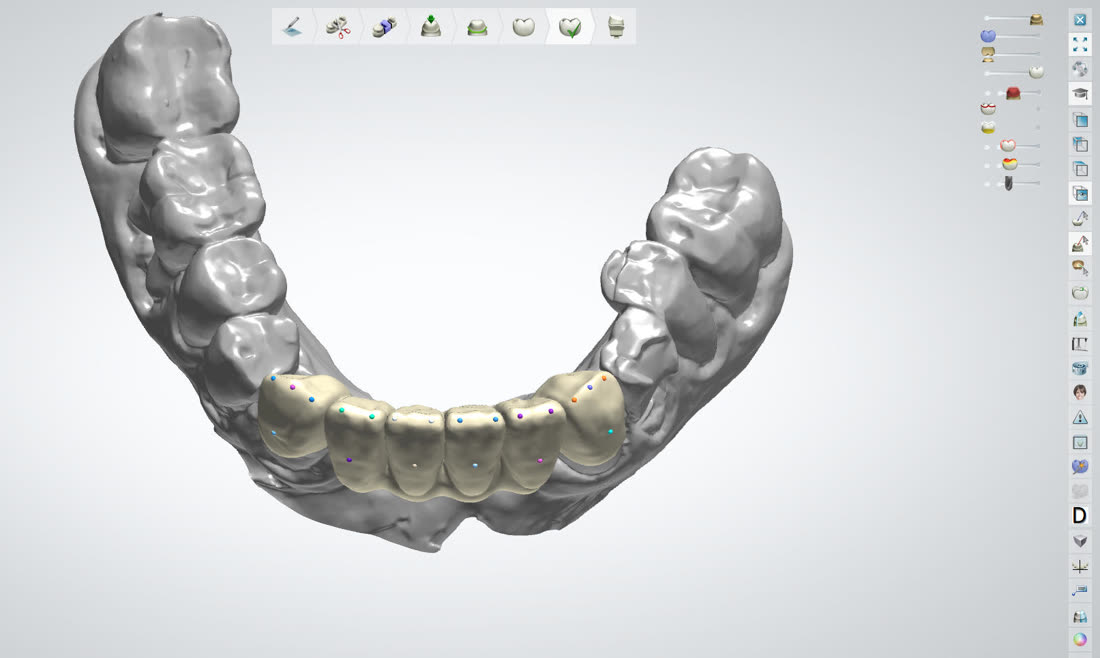Click the white control point on central incisor
Viewport: 1100px width, 658px height.
415,465
